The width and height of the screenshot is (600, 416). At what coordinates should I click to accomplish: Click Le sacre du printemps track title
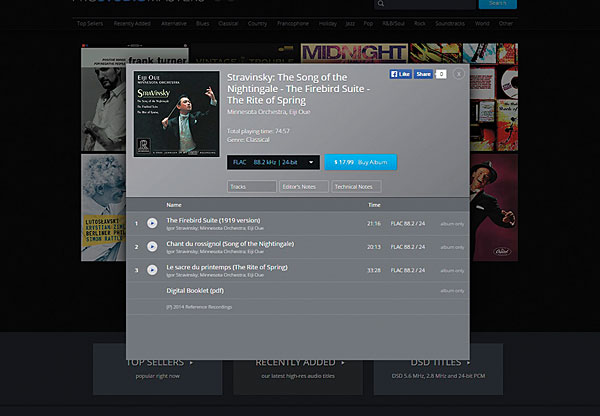(227, 267)
